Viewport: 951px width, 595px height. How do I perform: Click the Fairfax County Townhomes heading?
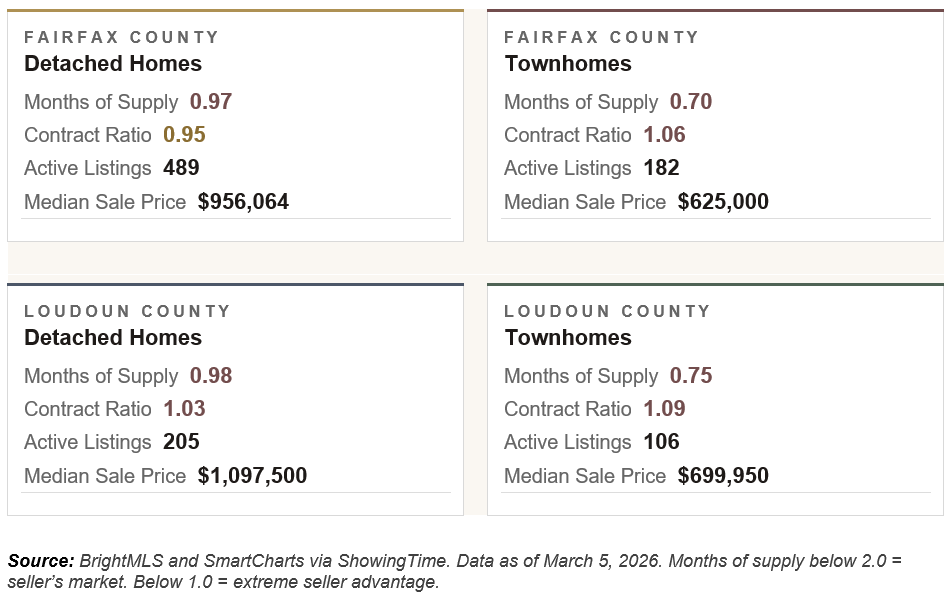(568, 64)
